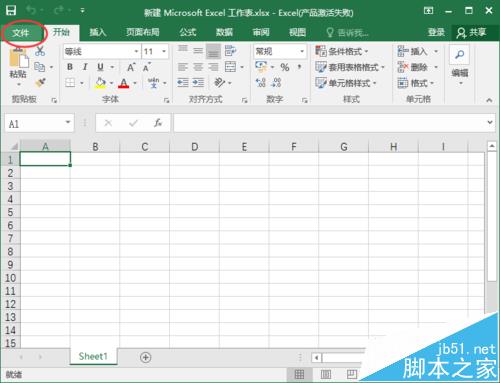
Task: Apply red font color A
Action: 124,83
